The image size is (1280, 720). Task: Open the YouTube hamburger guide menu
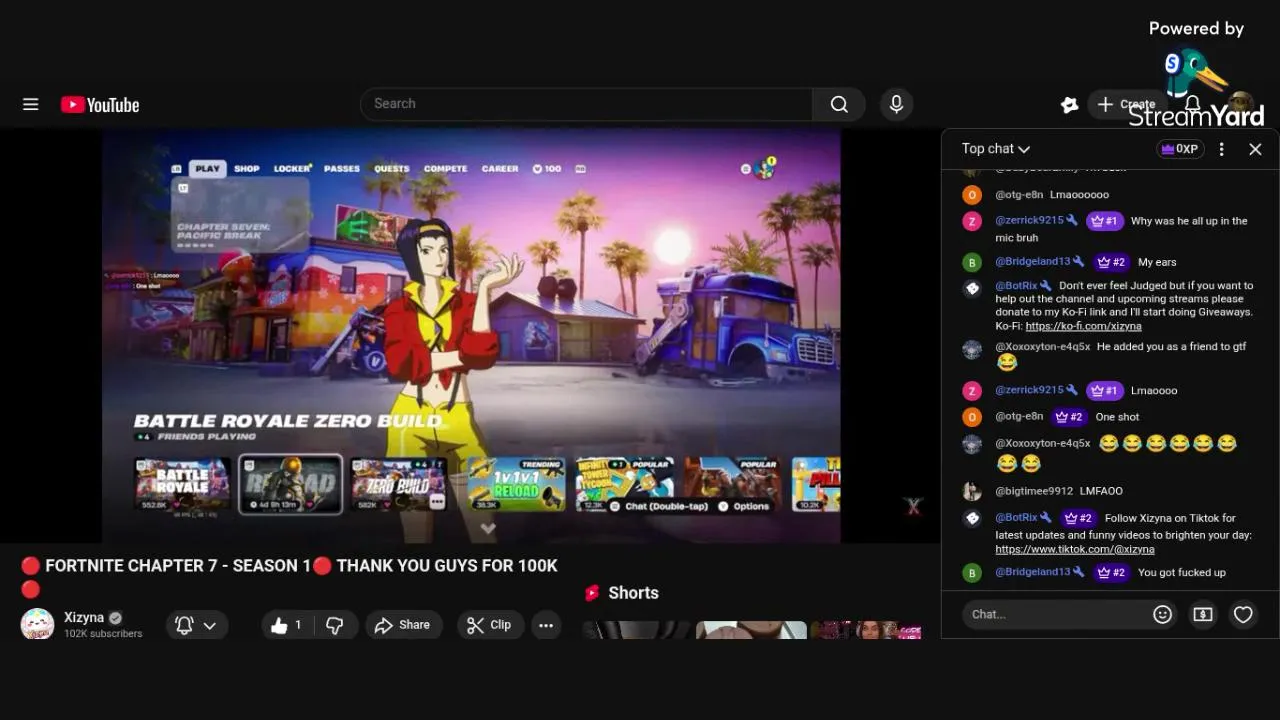point(31,104)
